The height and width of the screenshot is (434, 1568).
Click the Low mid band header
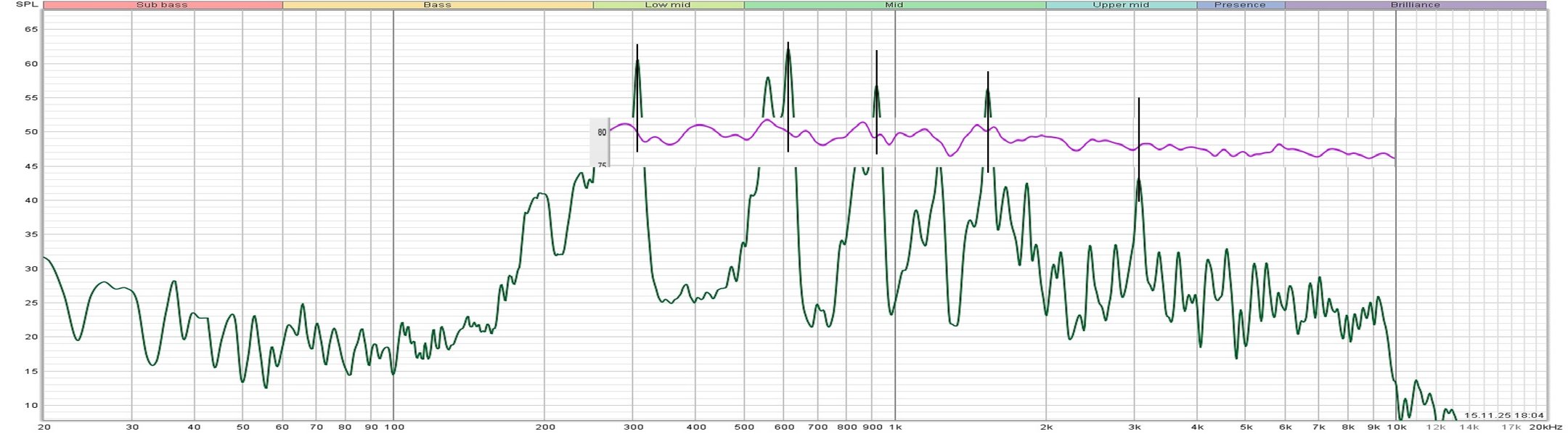(x=668, y=5)
